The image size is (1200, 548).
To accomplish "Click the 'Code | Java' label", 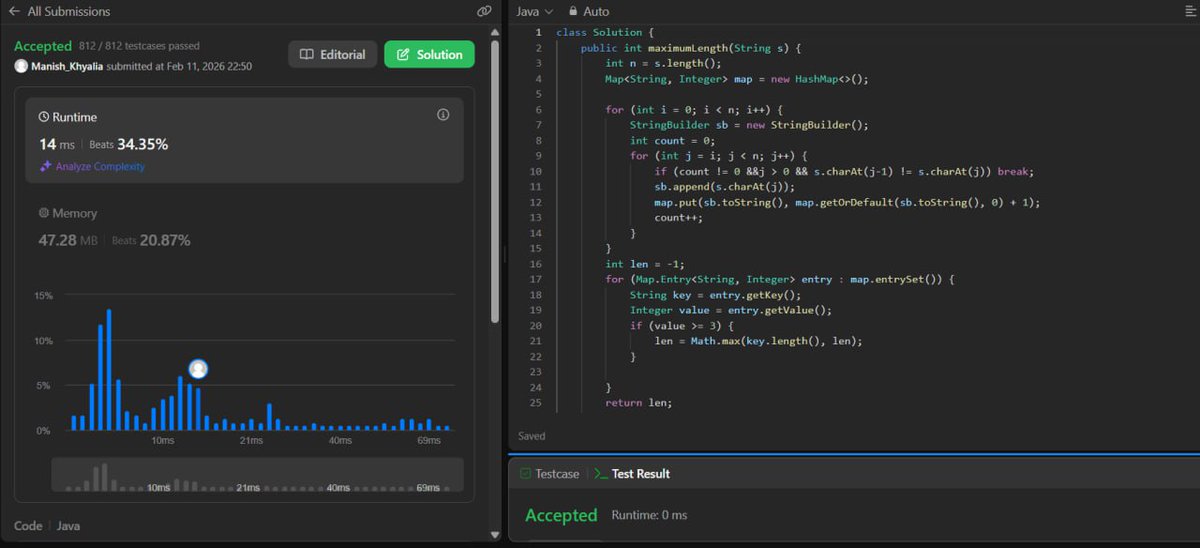I will point(47,526).
